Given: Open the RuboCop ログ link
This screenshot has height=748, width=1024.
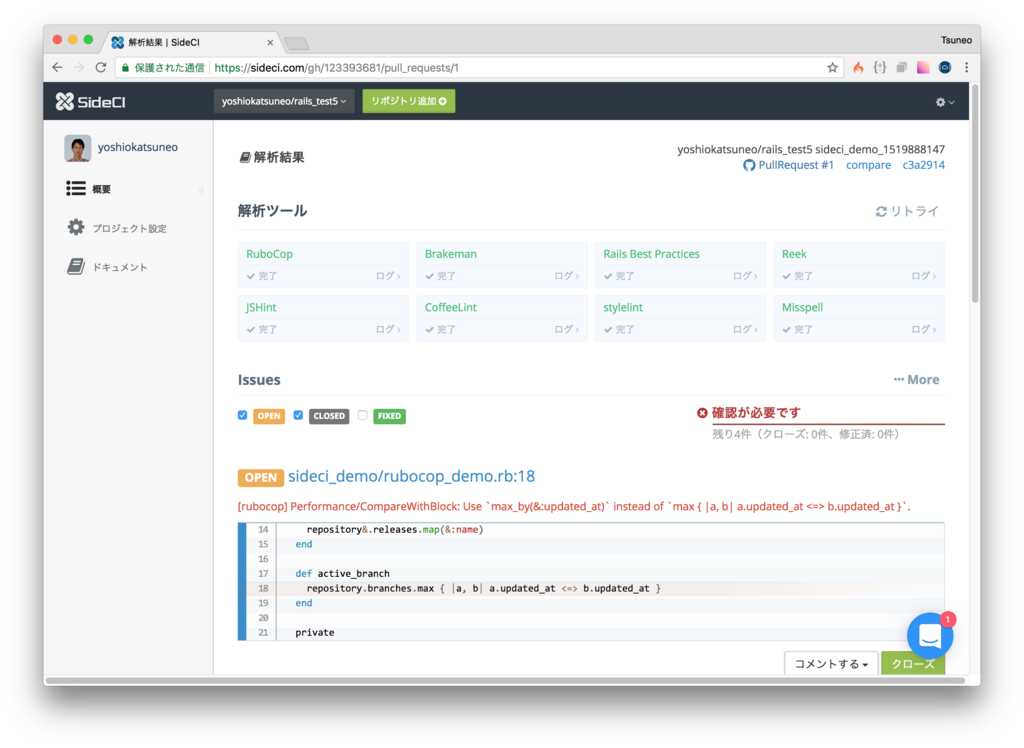Looking at the screenshot, I should [x=388, y=276].
